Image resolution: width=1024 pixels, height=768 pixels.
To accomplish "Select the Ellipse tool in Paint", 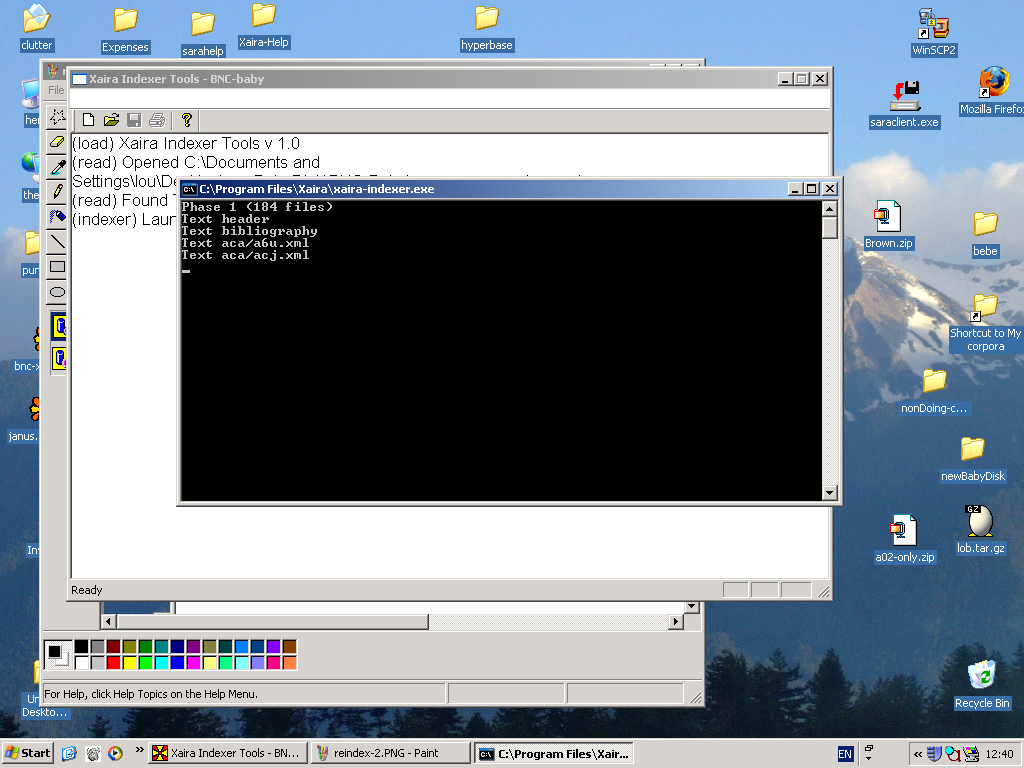I will pyautogui.click(x=57, y=292).
